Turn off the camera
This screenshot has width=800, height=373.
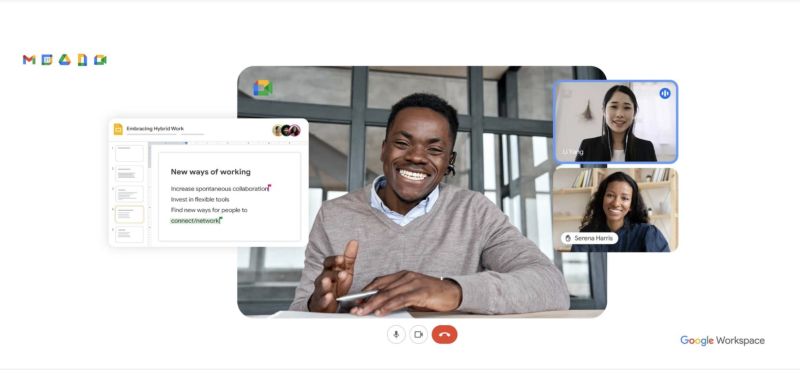418,335
